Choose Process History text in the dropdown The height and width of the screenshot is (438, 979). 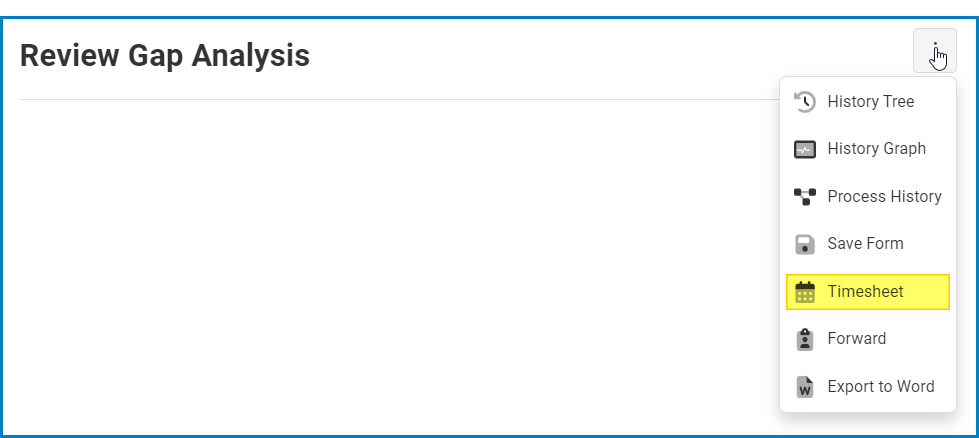click(884, 197)
